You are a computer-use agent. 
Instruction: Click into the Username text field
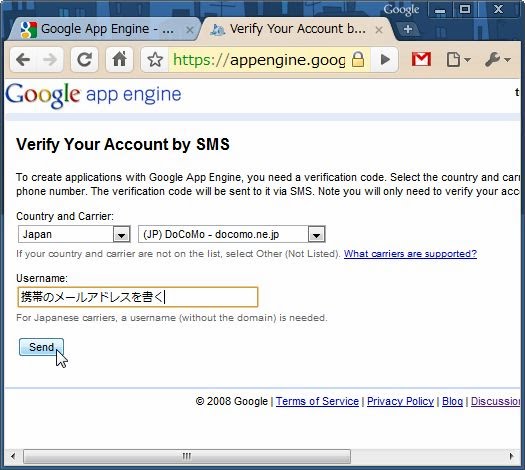click(x=138, y=297)
